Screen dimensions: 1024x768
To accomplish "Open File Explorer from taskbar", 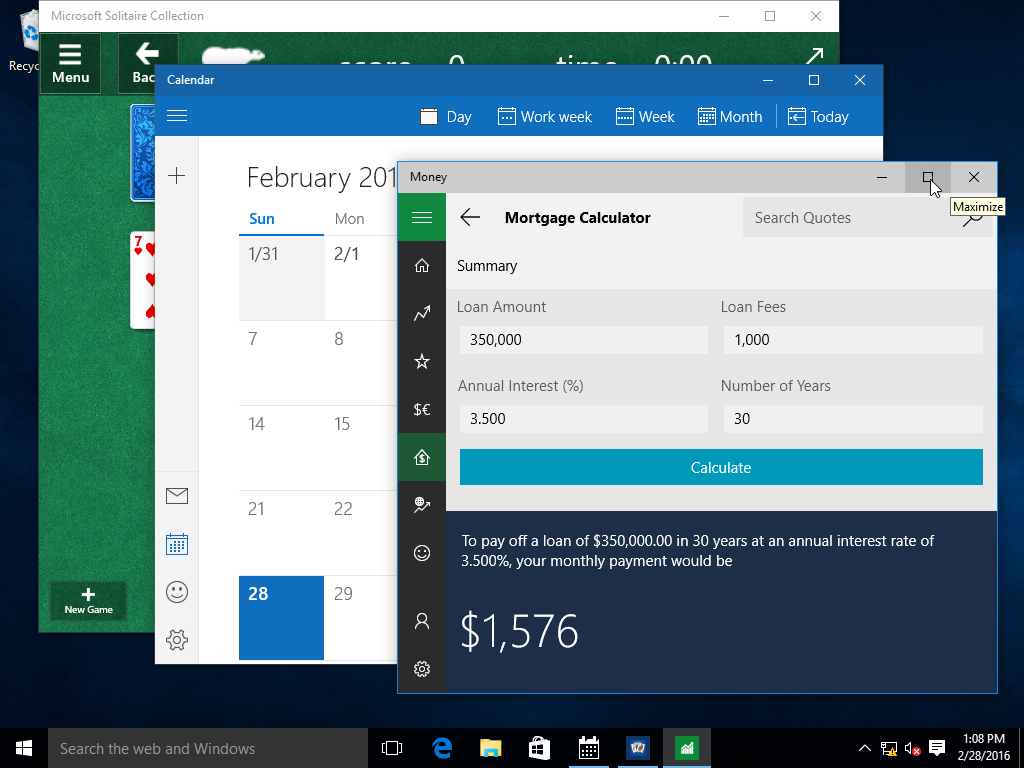I will (490, 748).
